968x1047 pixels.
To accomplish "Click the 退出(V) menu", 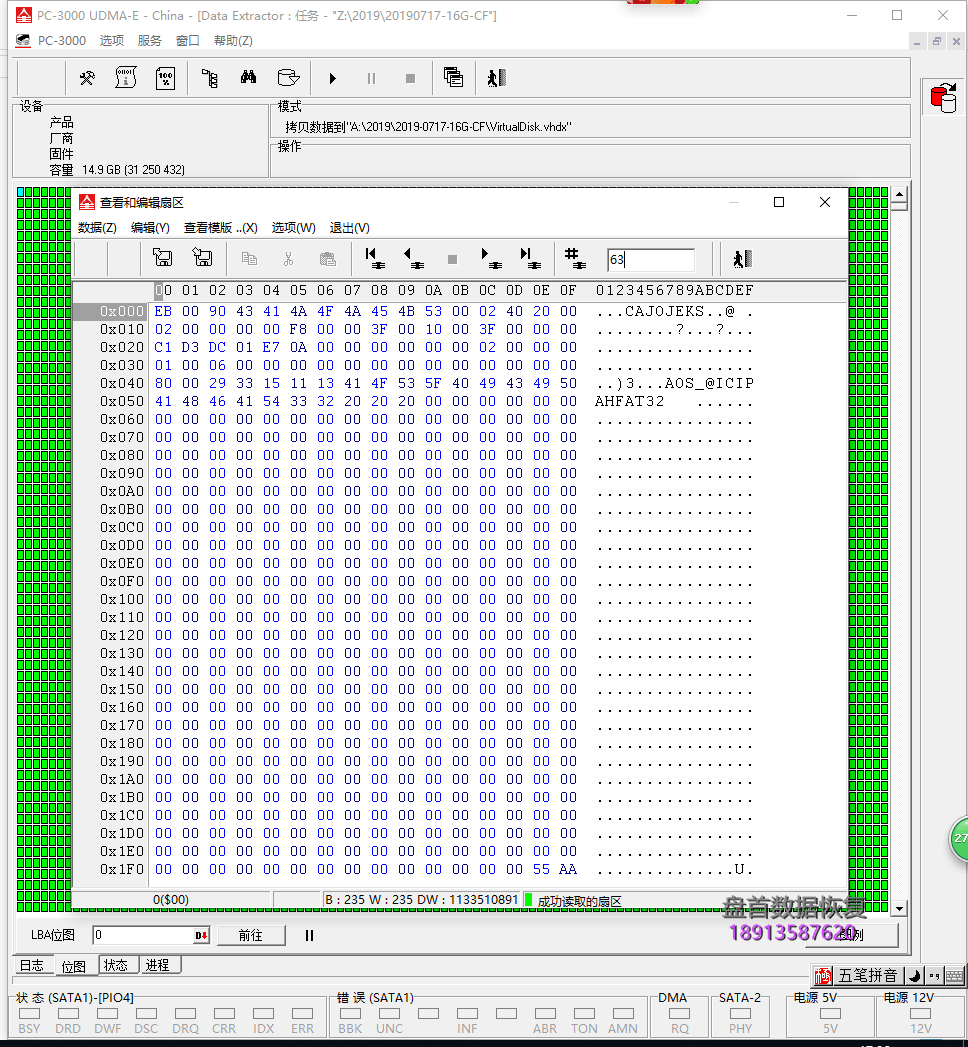I will click(349, 228).
